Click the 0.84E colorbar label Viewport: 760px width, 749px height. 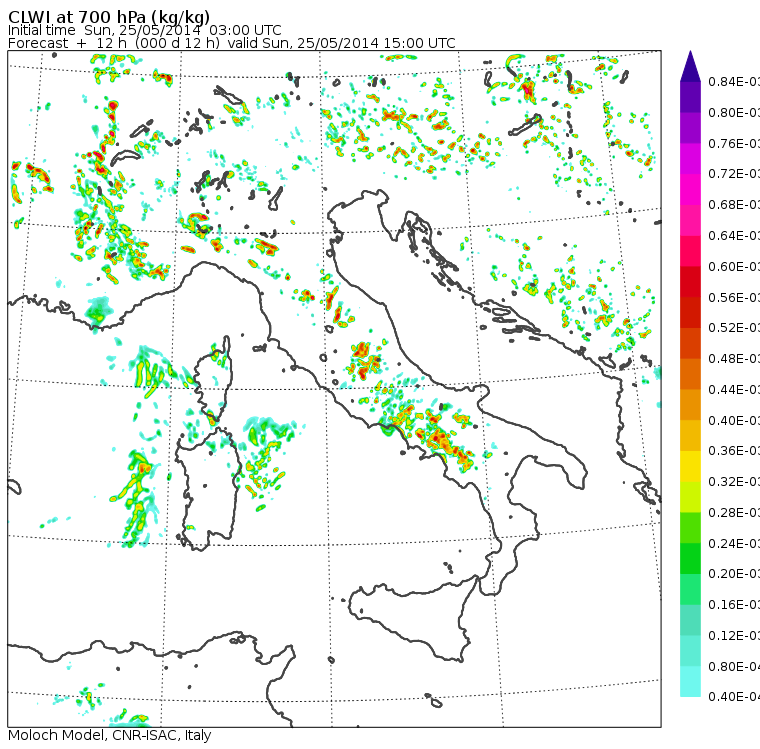[x=734, y=81]
